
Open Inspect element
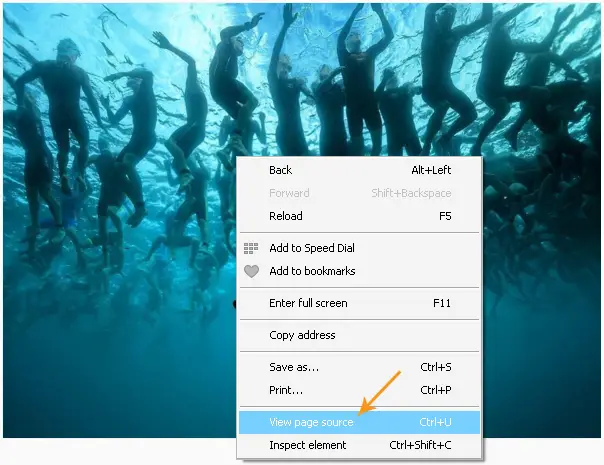point(359,445)
